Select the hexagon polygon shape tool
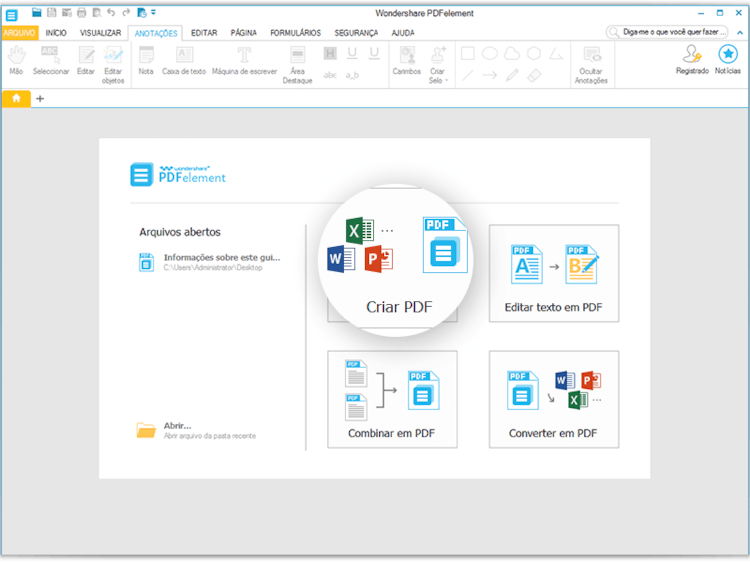750x563 pixels. tap(534, 53)
